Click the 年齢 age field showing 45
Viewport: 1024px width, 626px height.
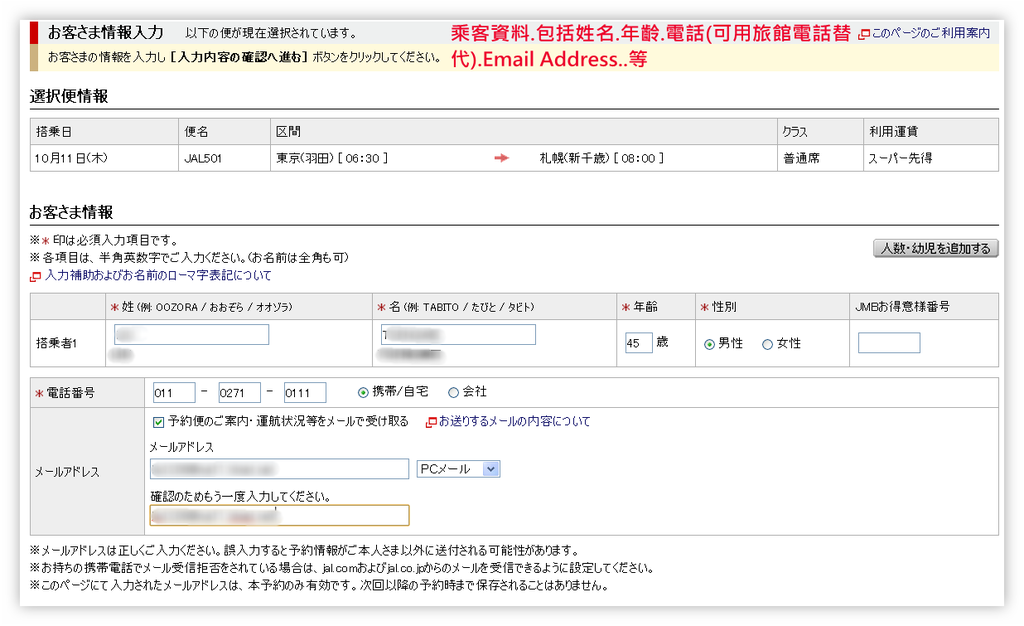click(x=638, y=343)
